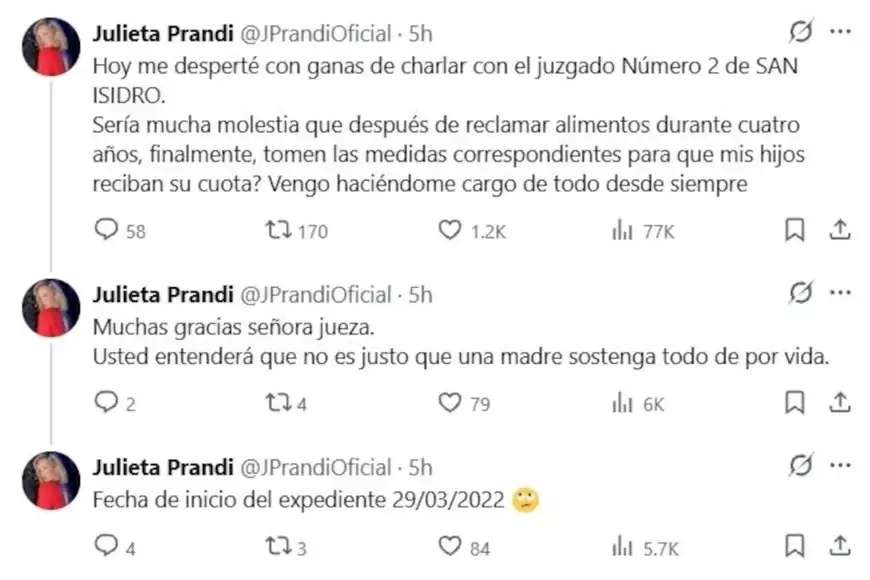This screenshot has height=580, width=870.
Task: Reply to the tweet with the eyeroll emoji
Action: [x=105, y=547]
